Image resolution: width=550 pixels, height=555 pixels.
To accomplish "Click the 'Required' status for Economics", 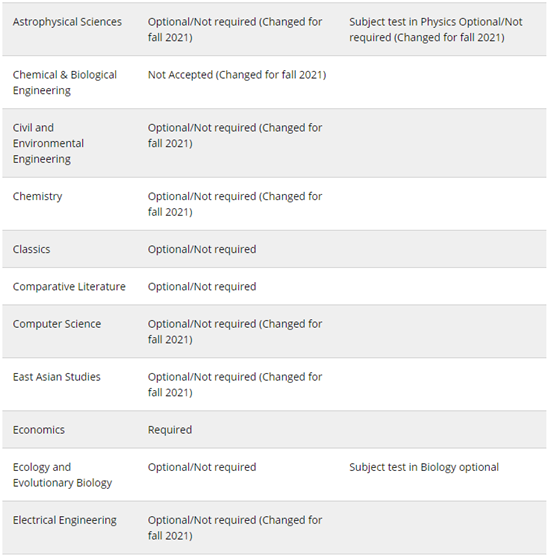I will click(x=170, y=430).
